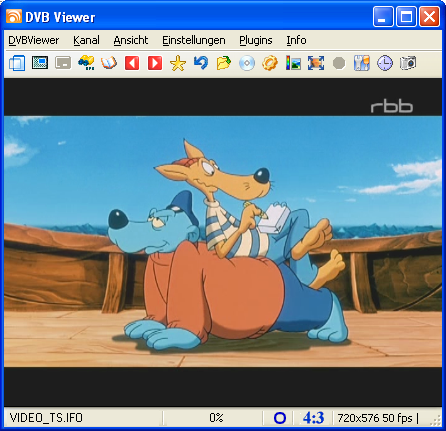
Task: Click the overlapping windows toolbar icon
Action: tap(17, 63)
